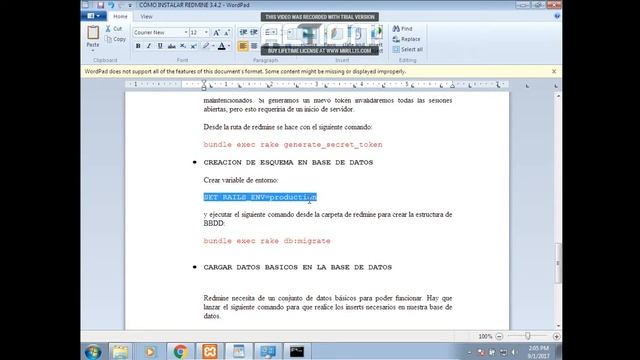640x360 pixels.
Task: Grow the font size
Action: [x=216, y=32]
